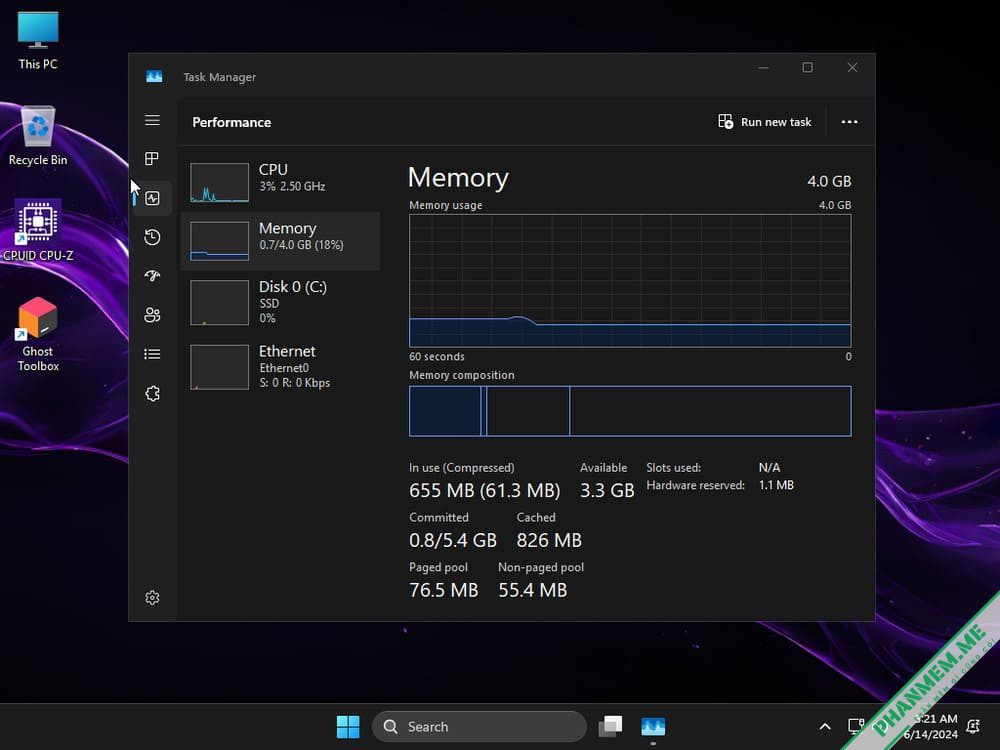Click the 'Memory' large heading
Screen dimensions: 1000x750
[458, 178]
